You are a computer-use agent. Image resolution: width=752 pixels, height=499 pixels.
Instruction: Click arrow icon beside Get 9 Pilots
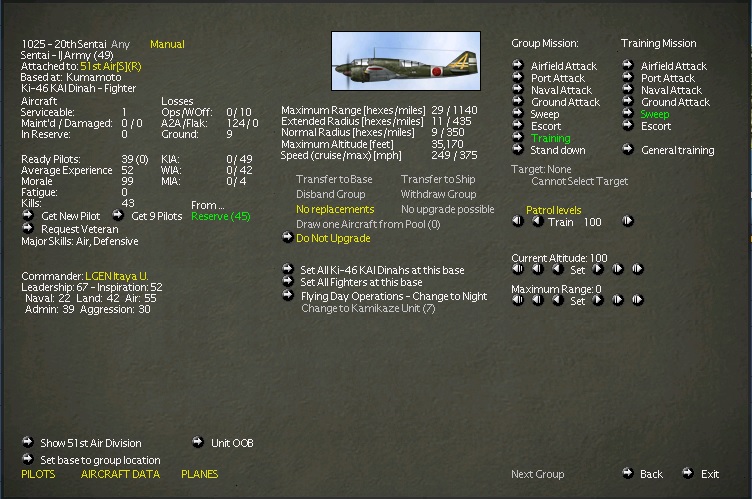click(118, 214)
